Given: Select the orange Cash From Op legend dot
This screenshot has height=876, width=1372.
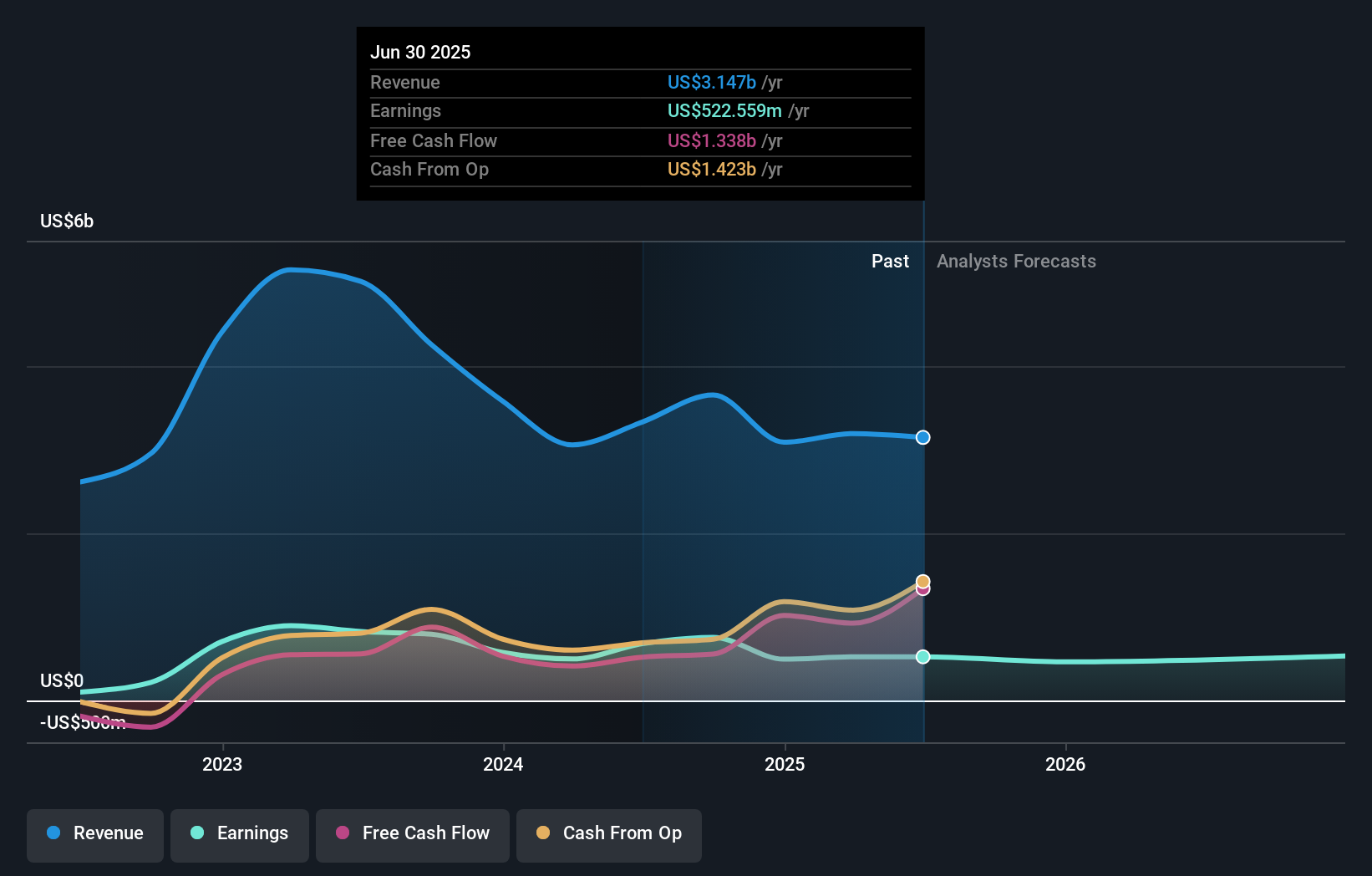Looking at the screenshot, I should pyautogui.click(x=543, y=833).
